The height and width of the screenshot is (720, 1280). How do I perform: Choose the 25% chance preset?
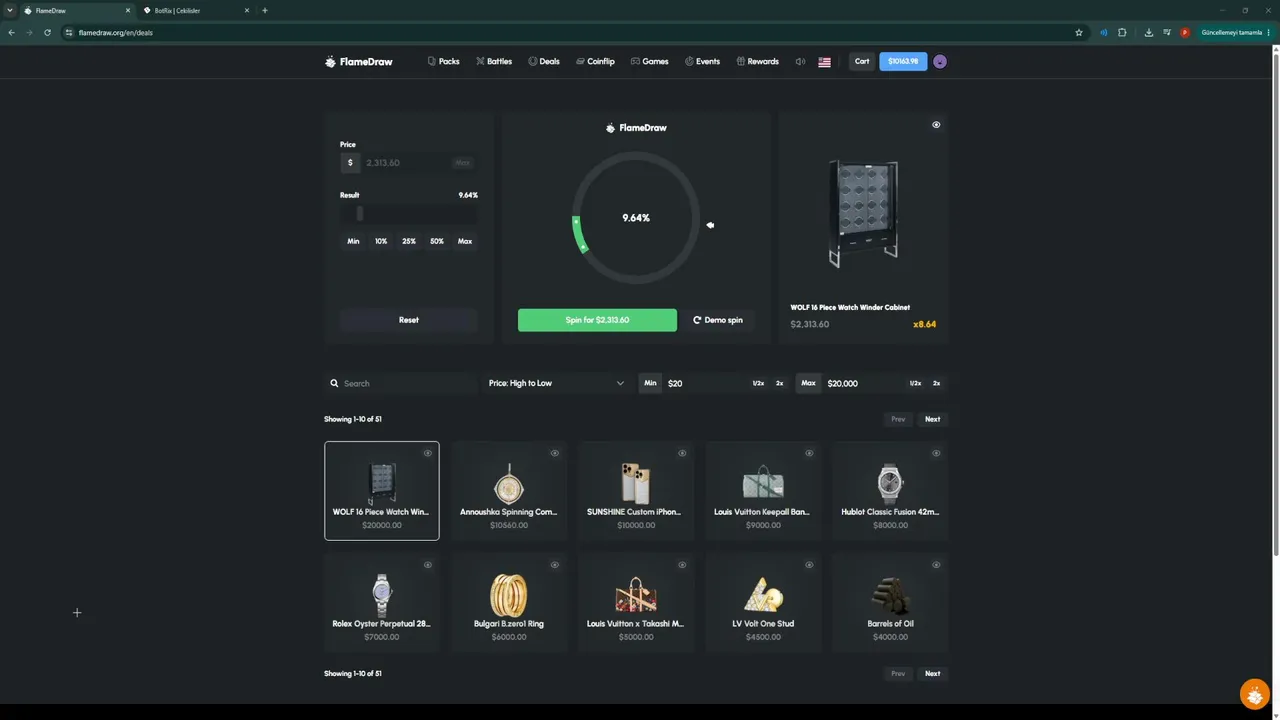[x=409, y=241]
